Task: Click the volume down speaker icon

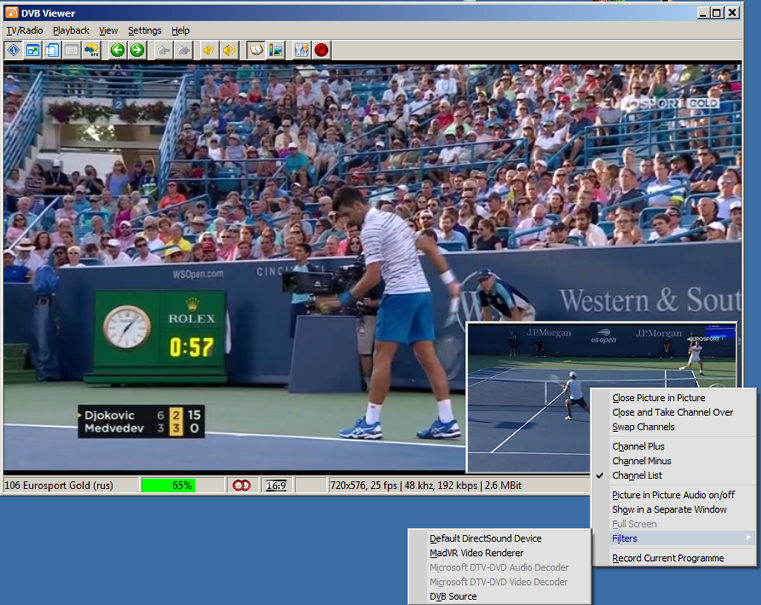Action: point(208,50)
